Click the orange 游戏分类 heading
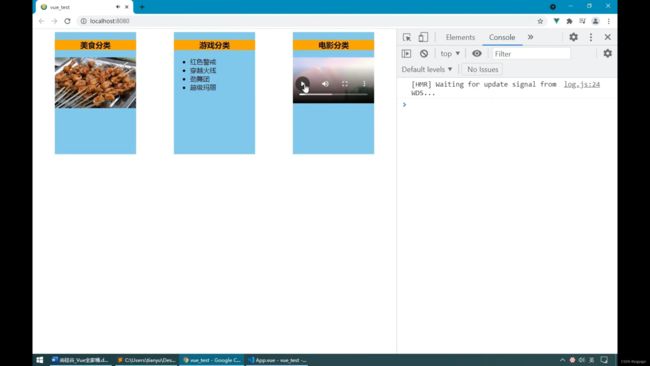 (214, 45)
